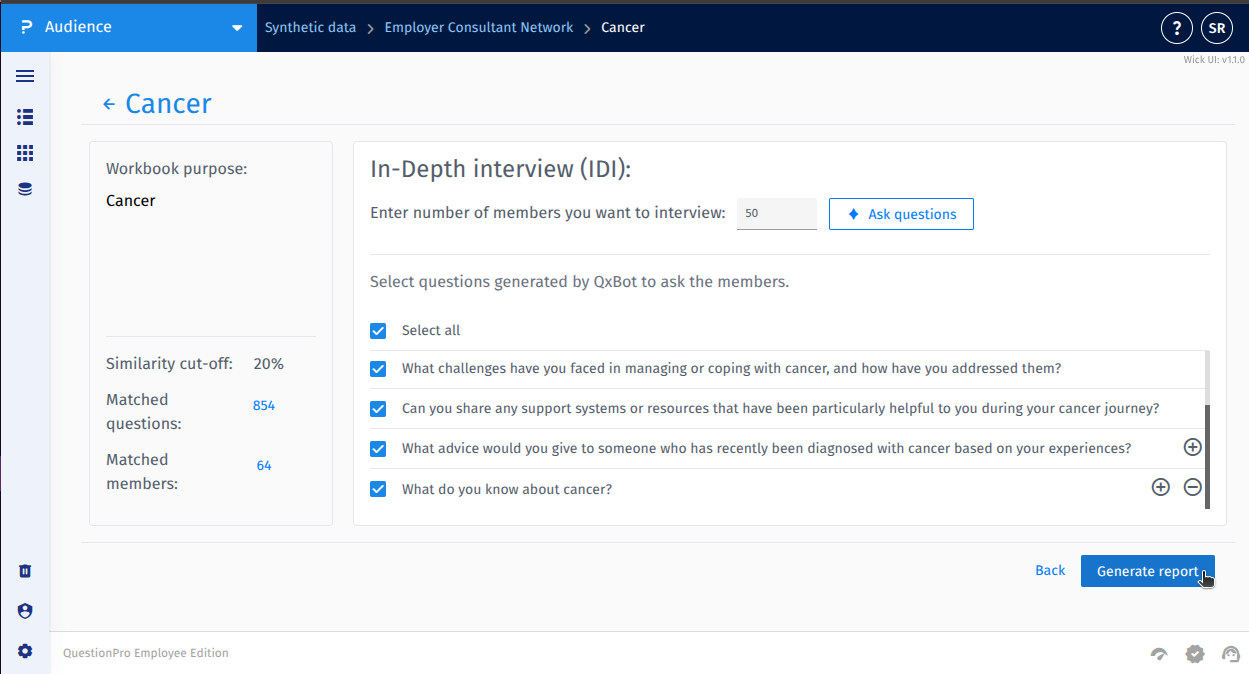
Task: Uncheck the support systems or resources question
Action: point(378,409)
